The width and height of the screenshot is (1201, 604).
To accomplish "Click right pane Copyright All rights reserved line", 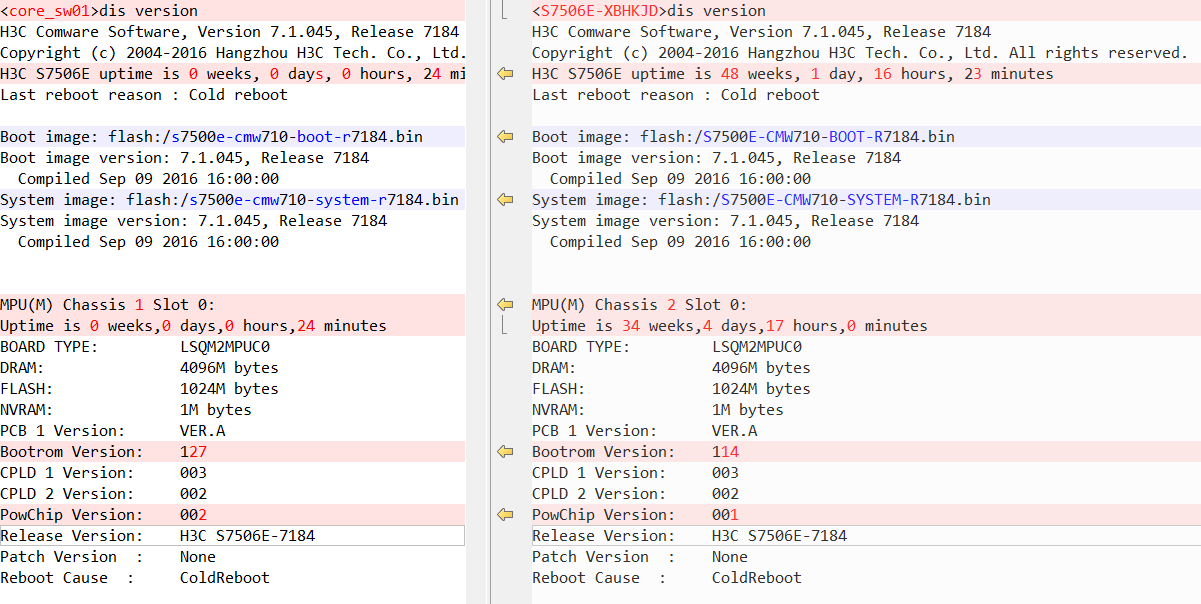I will [x=859, y=53].
